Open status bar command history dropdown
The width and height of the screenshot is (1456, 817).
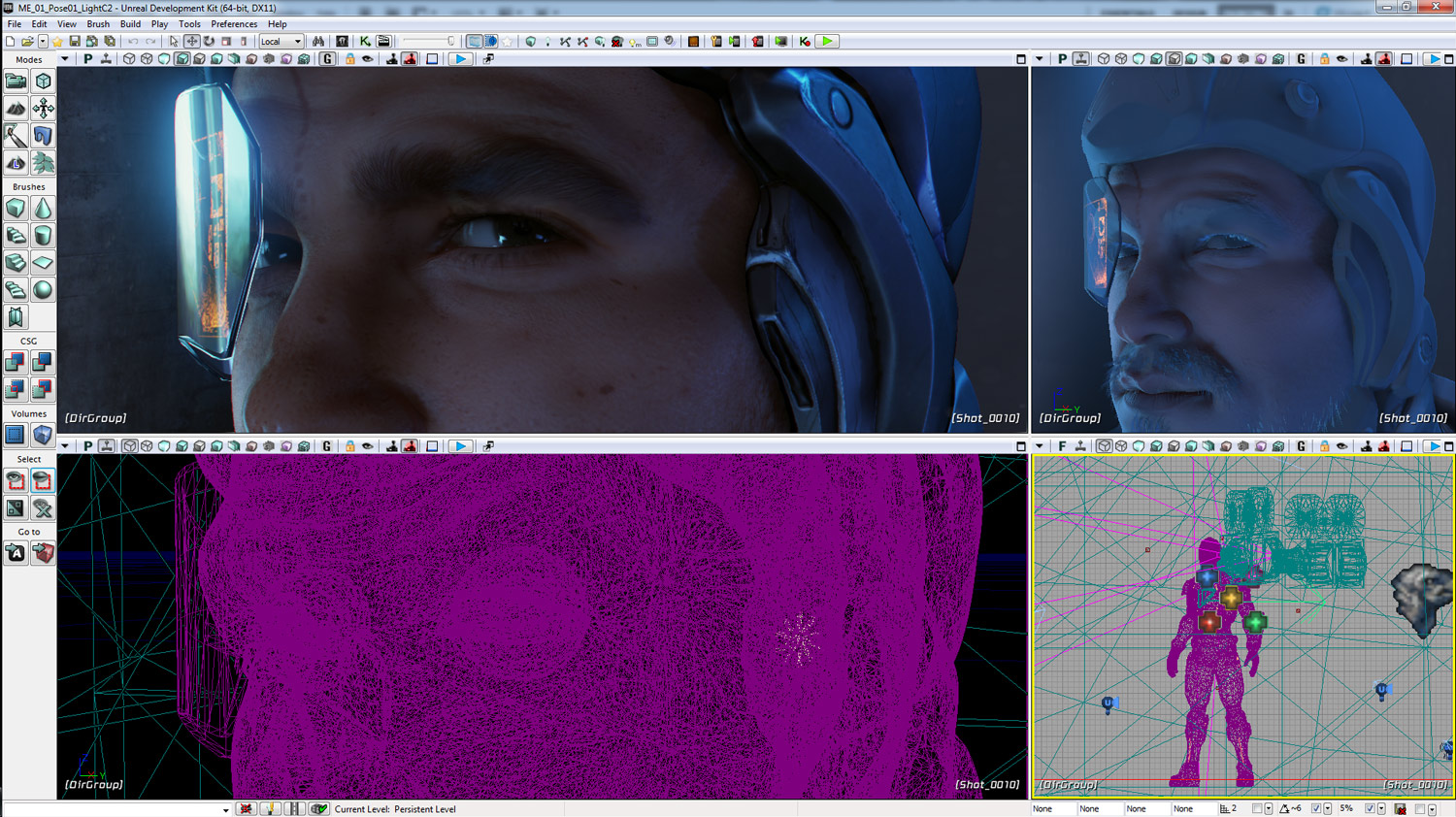[225, 809]
